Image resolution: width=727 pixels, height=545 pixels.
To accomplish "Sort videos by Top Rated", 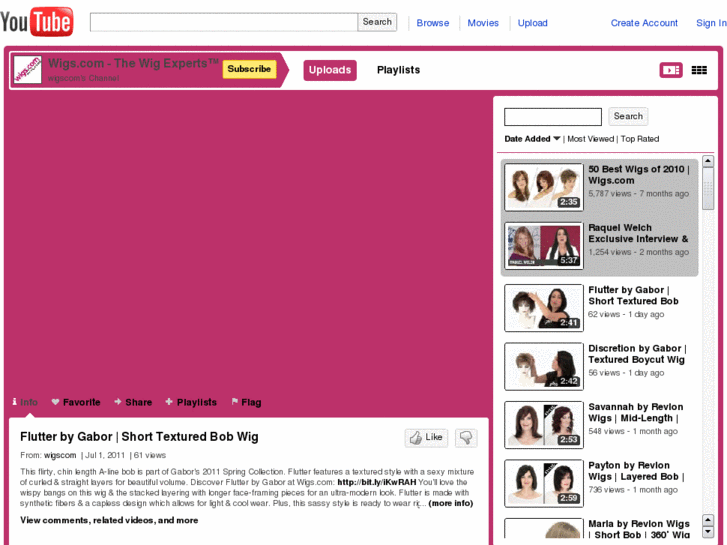I will [x=640, y=139].
